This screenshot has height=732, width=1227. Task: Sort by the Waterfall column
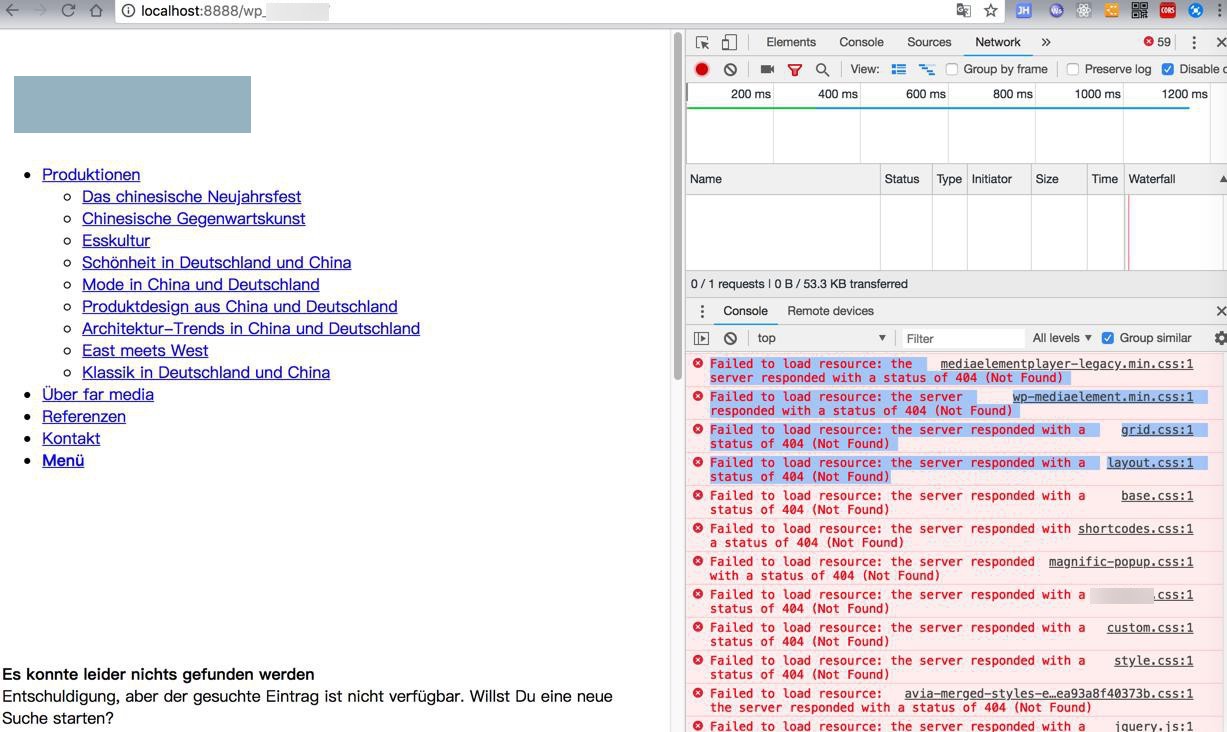(1175, 179)
